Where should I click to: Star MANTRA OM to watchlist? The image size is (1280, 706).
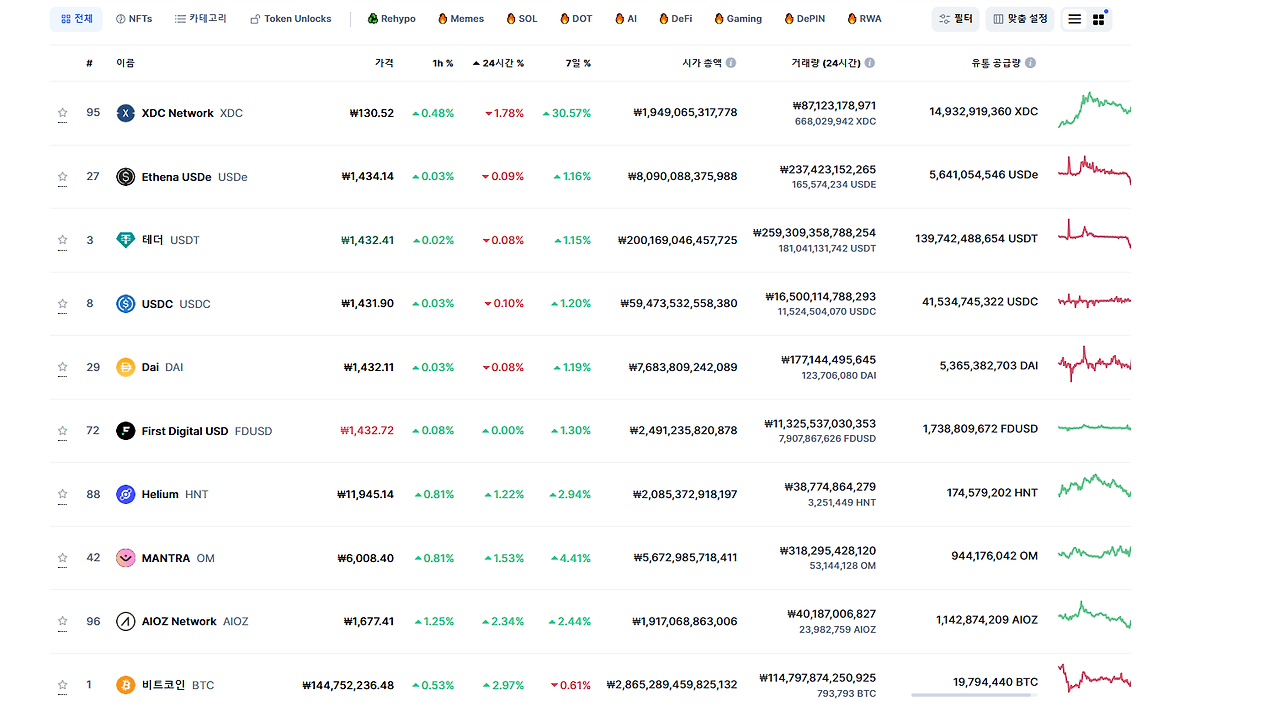(63, 558)
